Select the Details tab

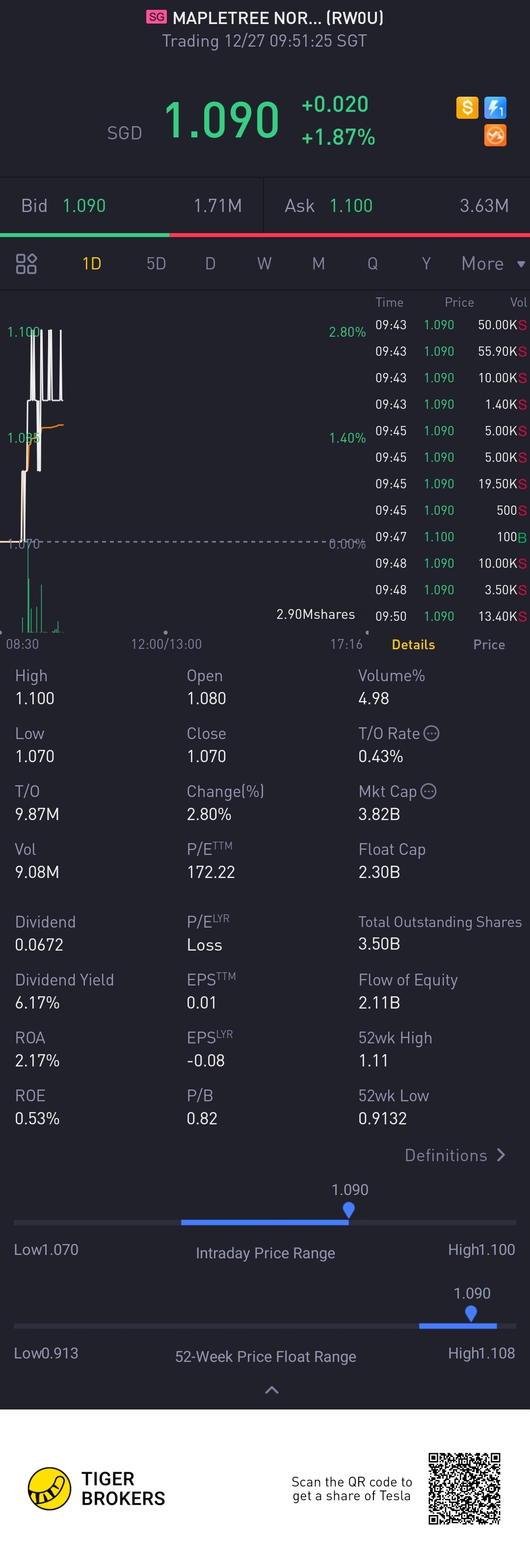click(x=413, y=644)
